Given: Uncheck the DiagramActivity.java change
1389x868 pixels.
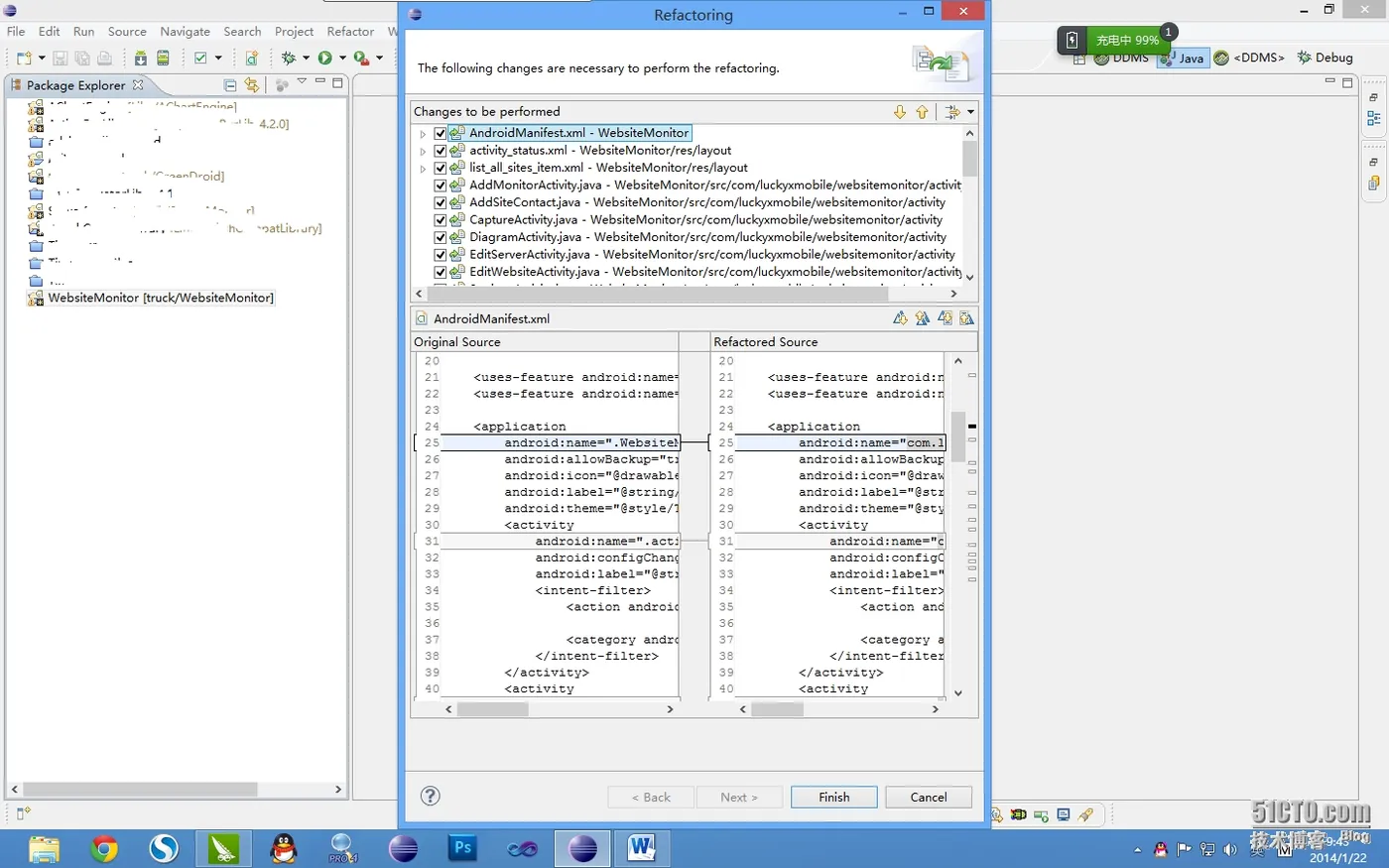Looking at the screenshot, I should pos(441,237).
